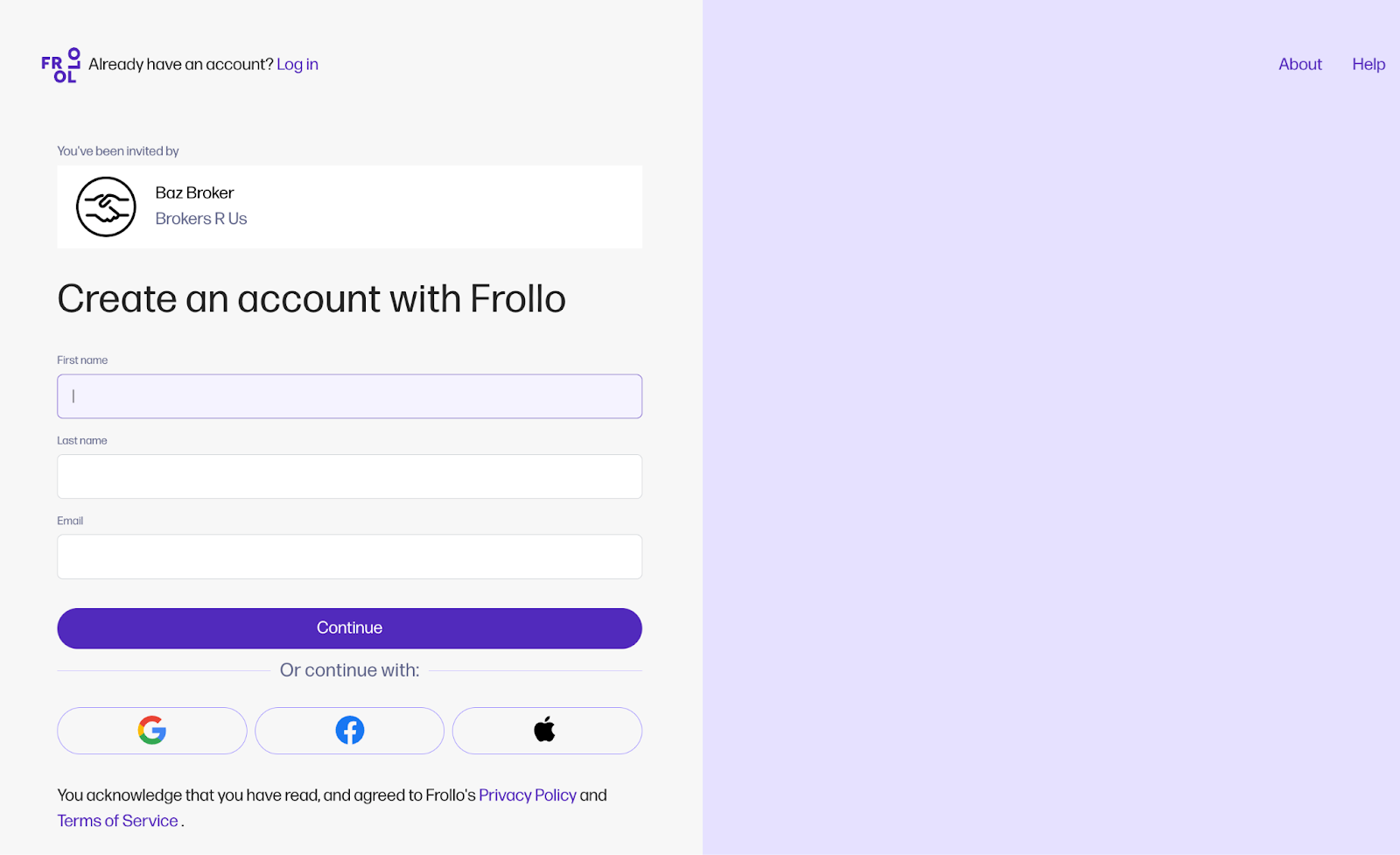The width and height of the screenshot is (1400, 855).
Task: Focus the First name input field
Action: point(350,396)
